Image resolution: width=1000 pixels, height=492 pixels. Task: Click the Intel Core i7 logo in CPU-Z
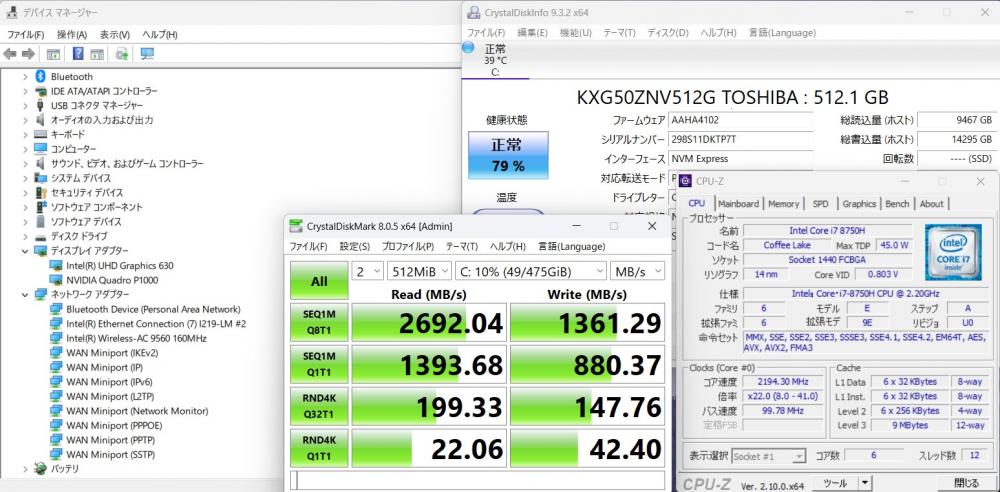click(953, 253)
